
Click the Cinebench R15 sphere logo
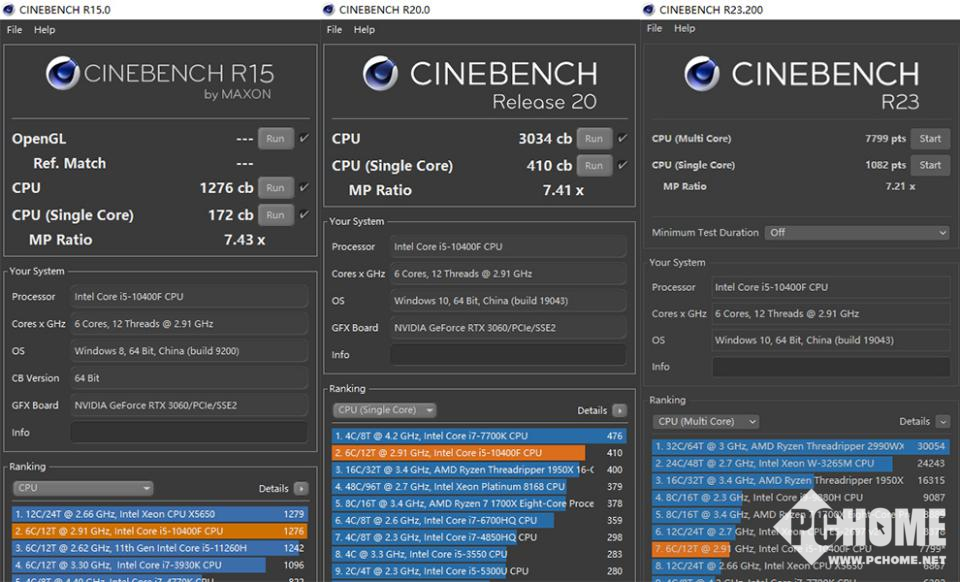coord(62,73)
